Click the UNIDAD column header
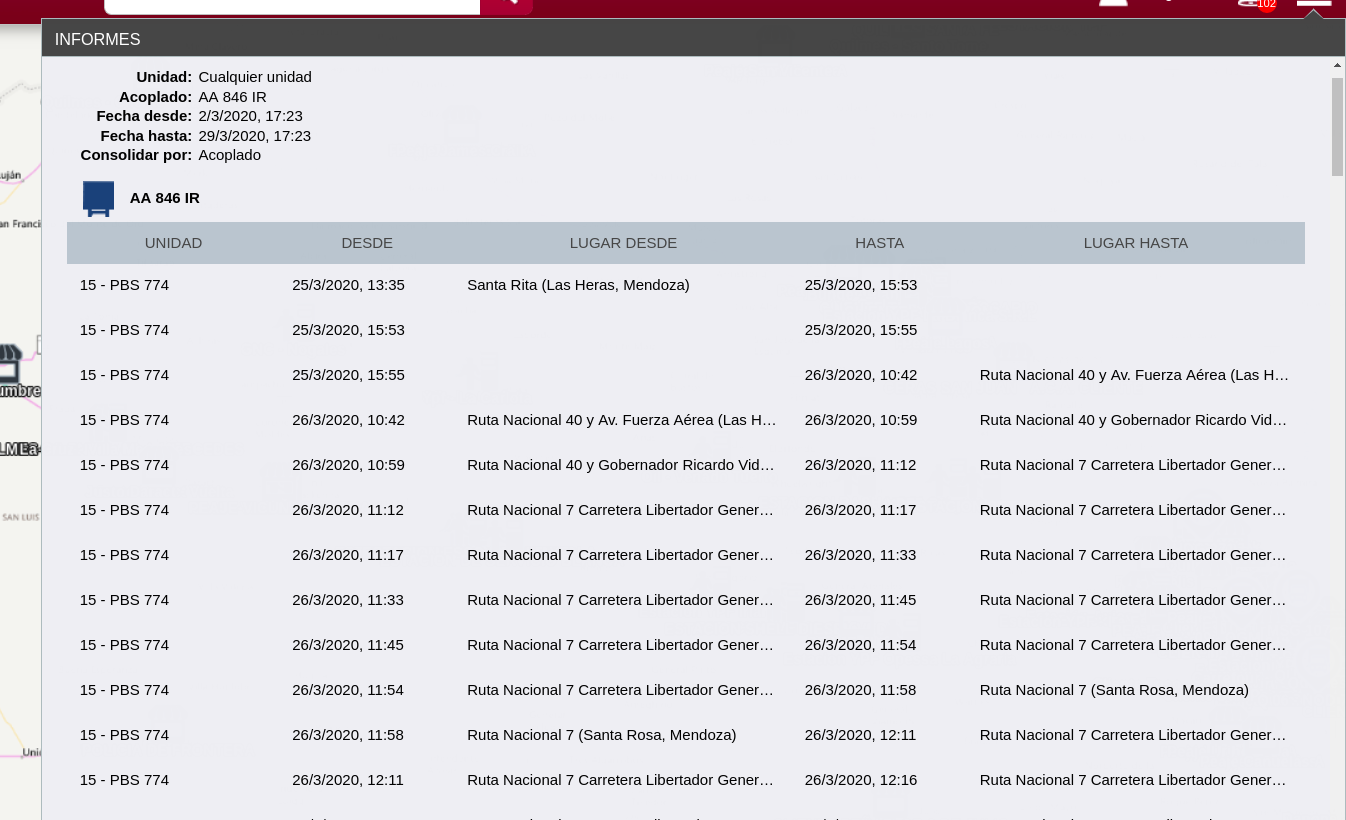 click(173, 243)
